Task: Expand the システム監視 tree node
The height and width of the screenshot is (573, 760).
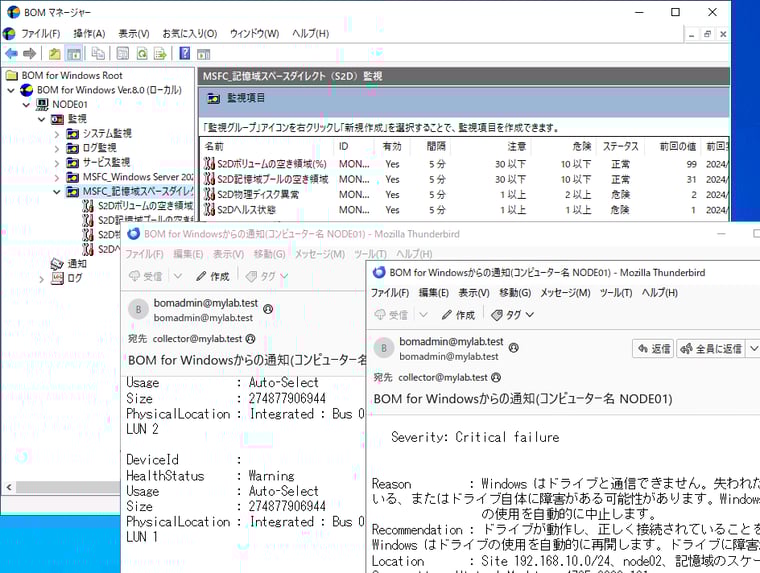Action: (57, 134)
